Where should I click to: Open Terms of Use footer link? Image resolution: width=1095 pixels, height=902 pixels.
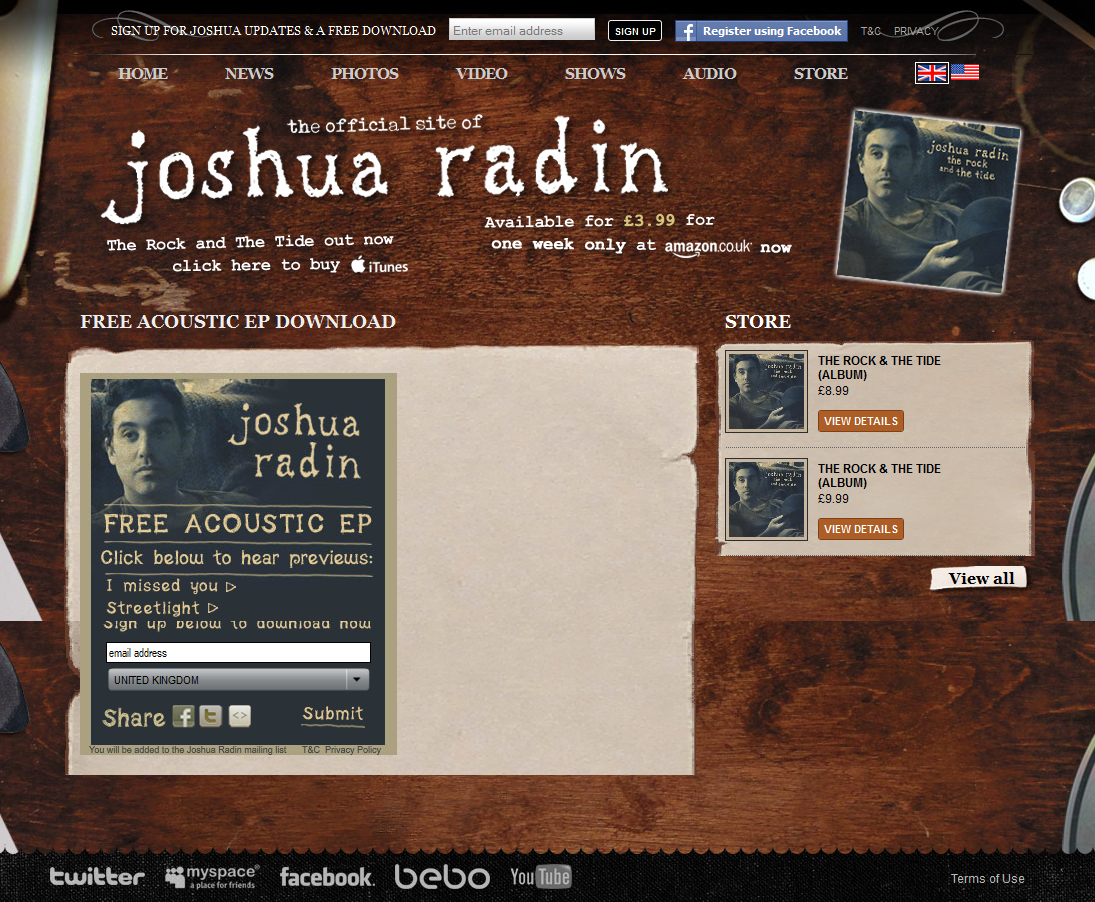[x=987, y=878]
